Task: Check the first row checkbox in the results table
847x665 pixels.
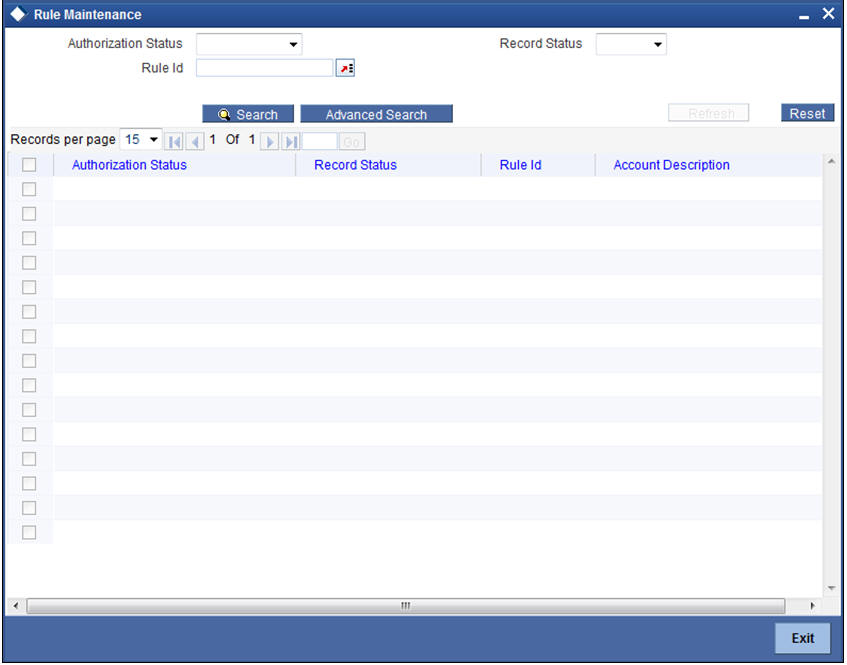Action: click(x=29, y=189)
